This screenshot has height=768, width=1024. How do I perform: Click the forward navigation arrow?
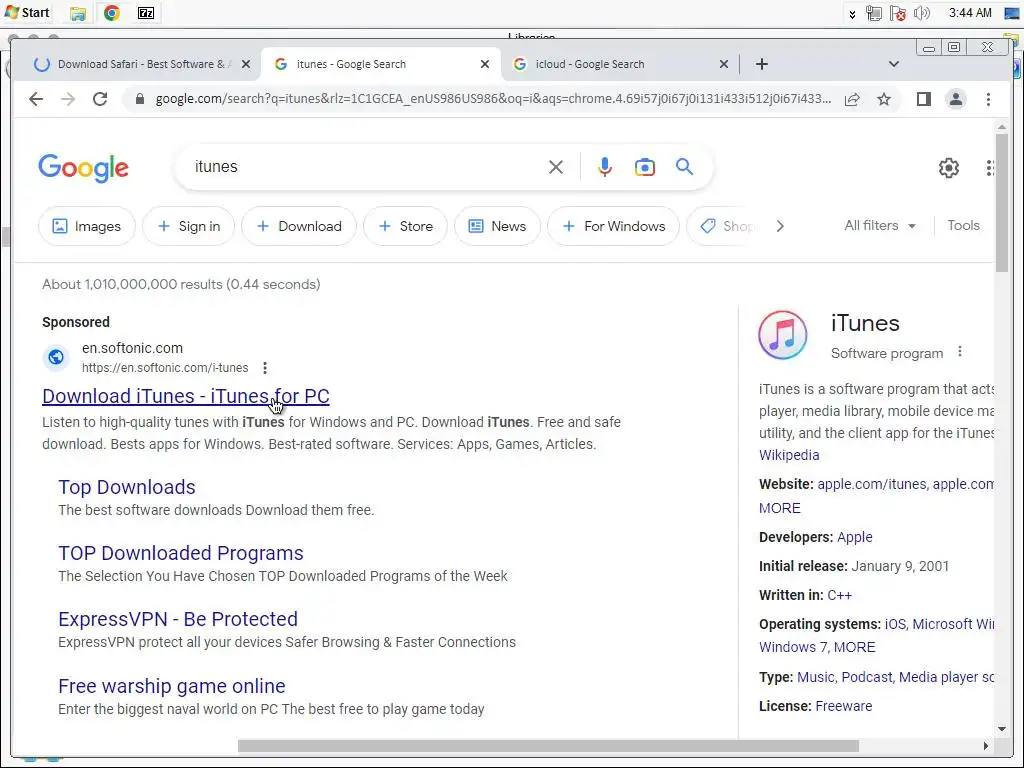tap(68, 99)
